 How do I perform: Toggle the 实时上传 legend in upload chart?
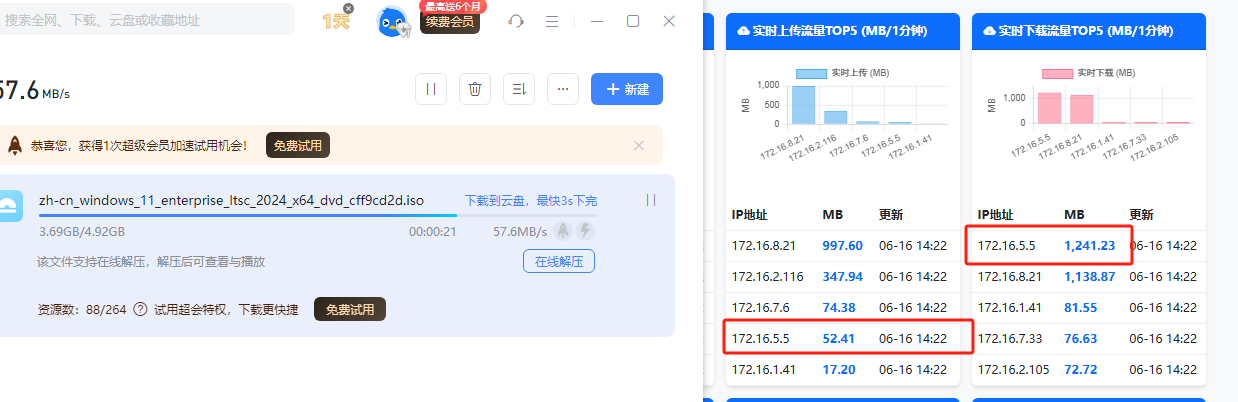pyautogui.click(x=842, y=73)
